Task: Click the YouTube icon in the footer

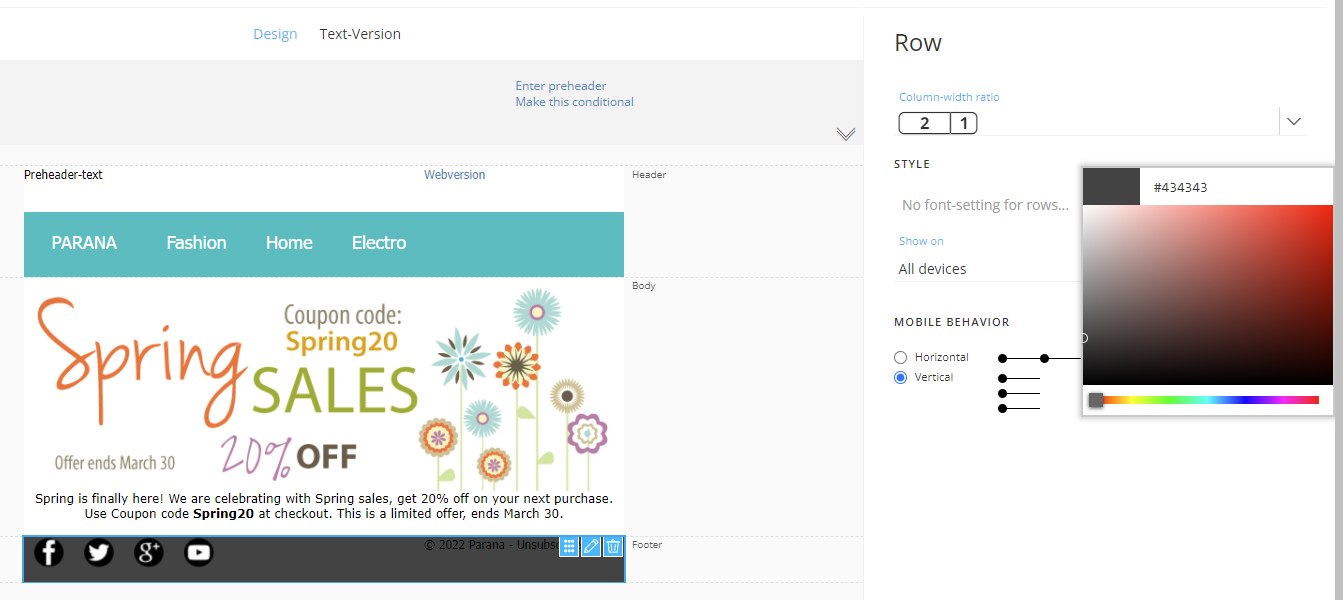Action: 199,552
